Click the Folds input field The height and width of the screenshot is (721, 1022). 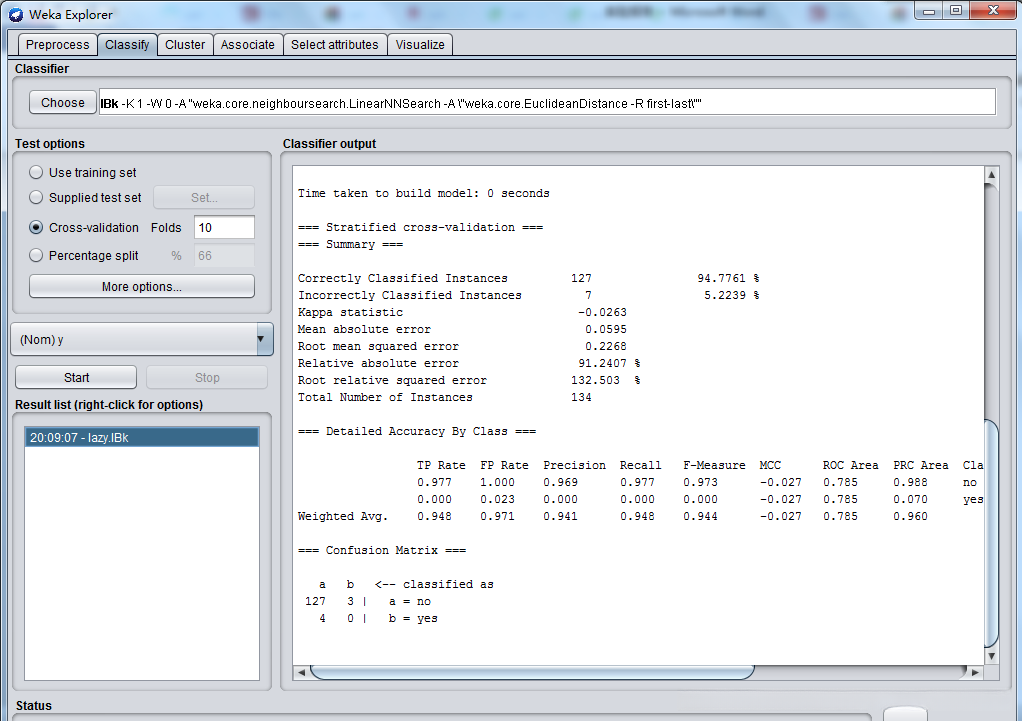(x=224, y=228)
